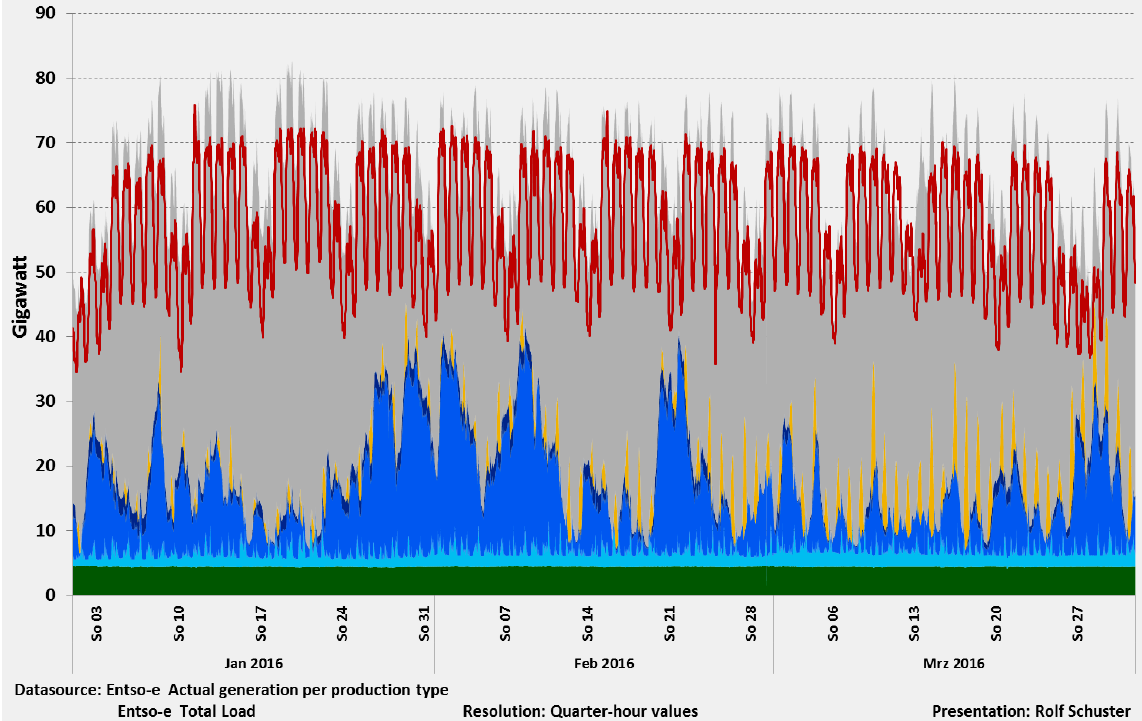Click the 'Mrz 2016' month label
The width and height of the screenshot is (1142, 721).
point(953,663)
